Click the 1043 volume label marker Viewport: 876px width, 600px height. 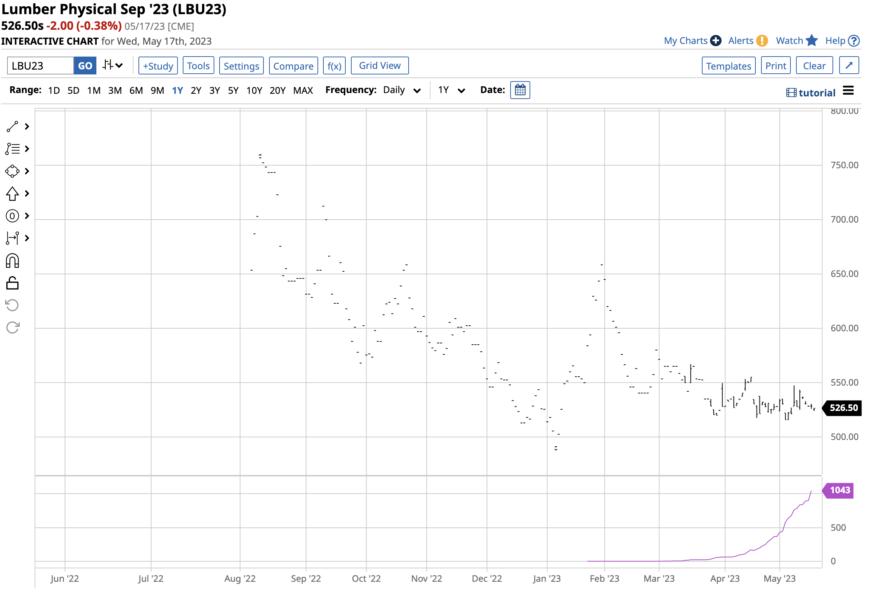coord(839,490)
